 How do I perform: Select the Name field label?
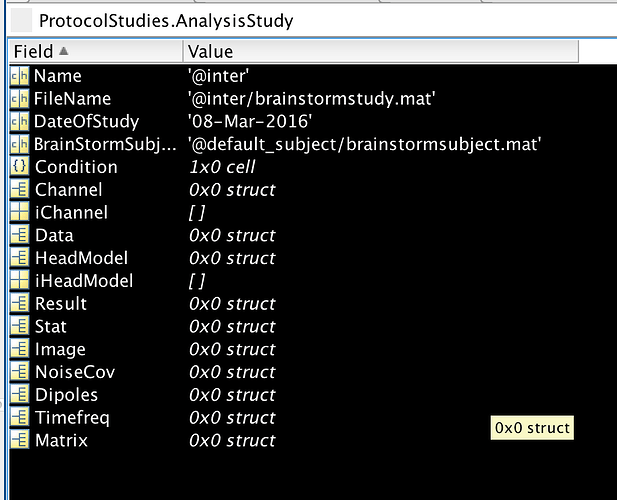(57, 76)
